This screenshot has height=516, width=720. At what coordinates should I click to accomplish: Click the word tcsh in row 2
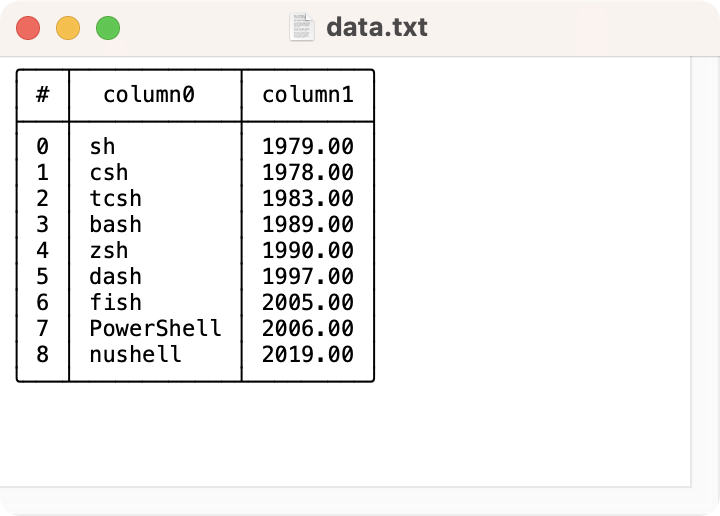[115, 198]
